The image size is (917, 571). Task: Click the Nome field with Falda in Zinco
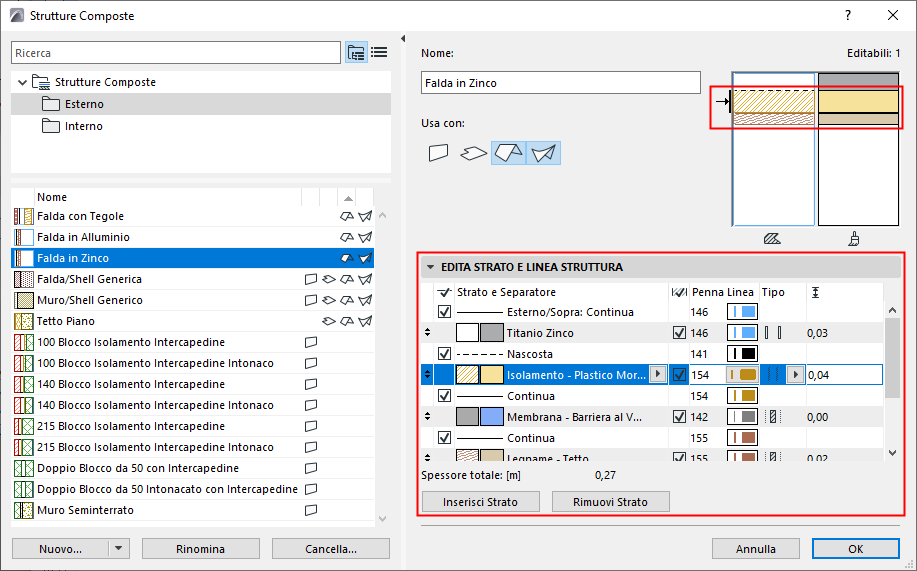560,82
